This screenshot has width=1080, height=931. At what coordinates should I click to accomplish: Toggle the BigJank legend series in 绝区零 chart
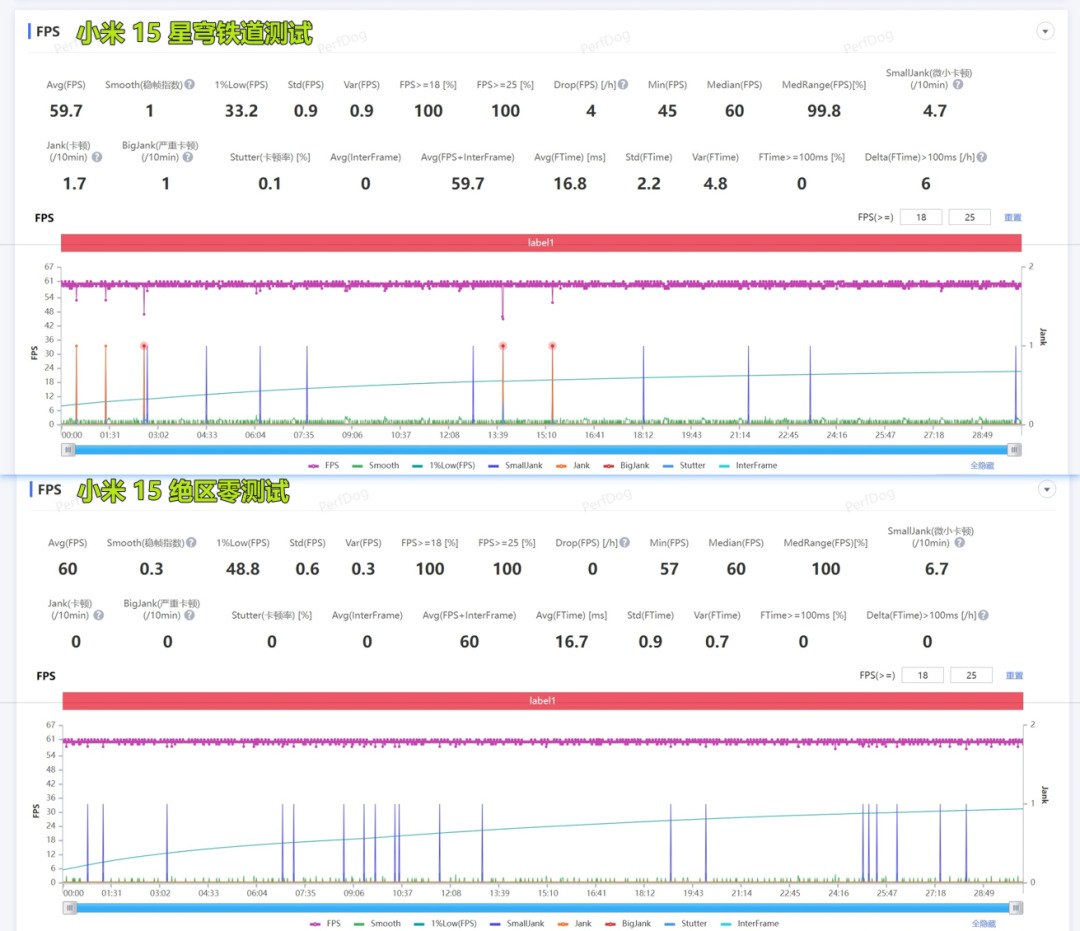(627, 923)
